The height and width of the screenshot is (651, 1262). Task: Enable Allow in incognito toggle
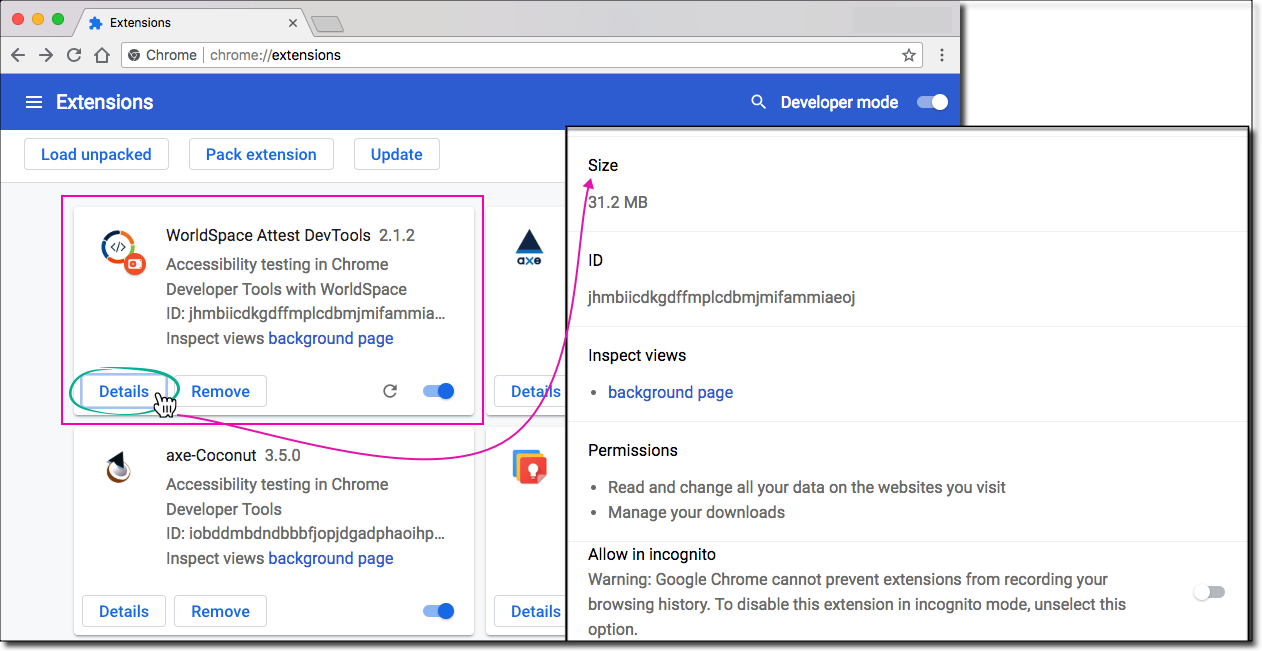pos(1209,592)
